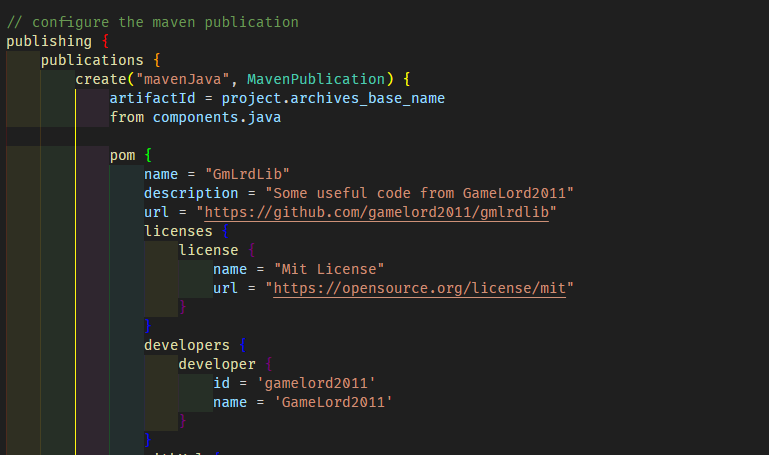
Task: Open the opensource.org/license/mit URL link
Action: click(x=421, y=288)
